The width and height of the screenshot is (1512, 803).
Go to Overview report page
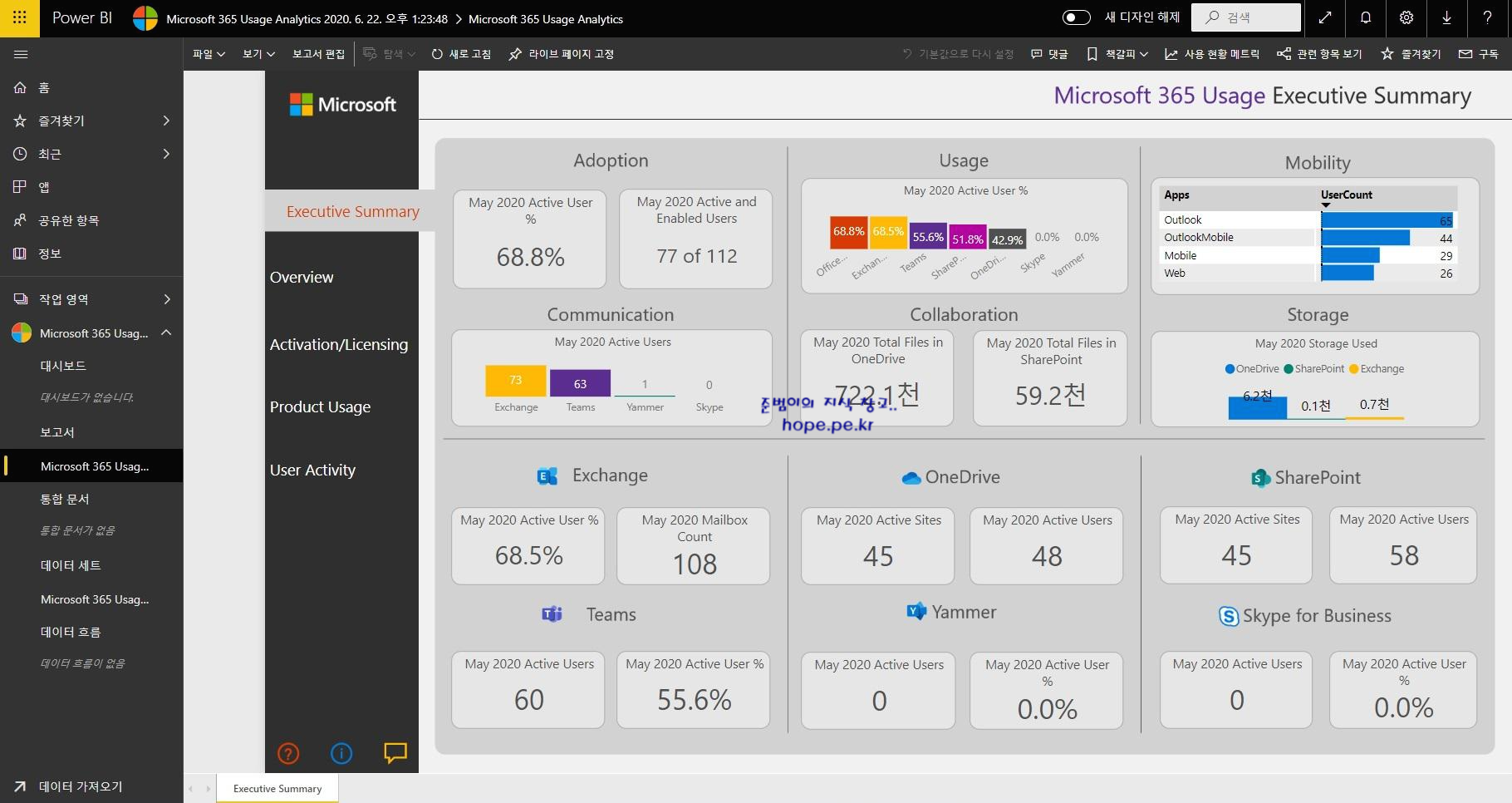[302, 278]
